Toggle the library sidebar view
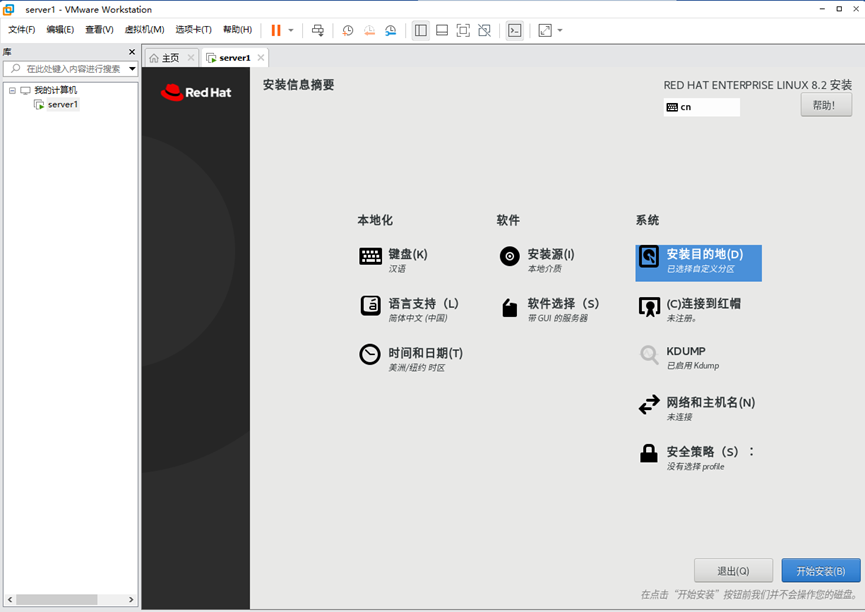 point(420,30)
